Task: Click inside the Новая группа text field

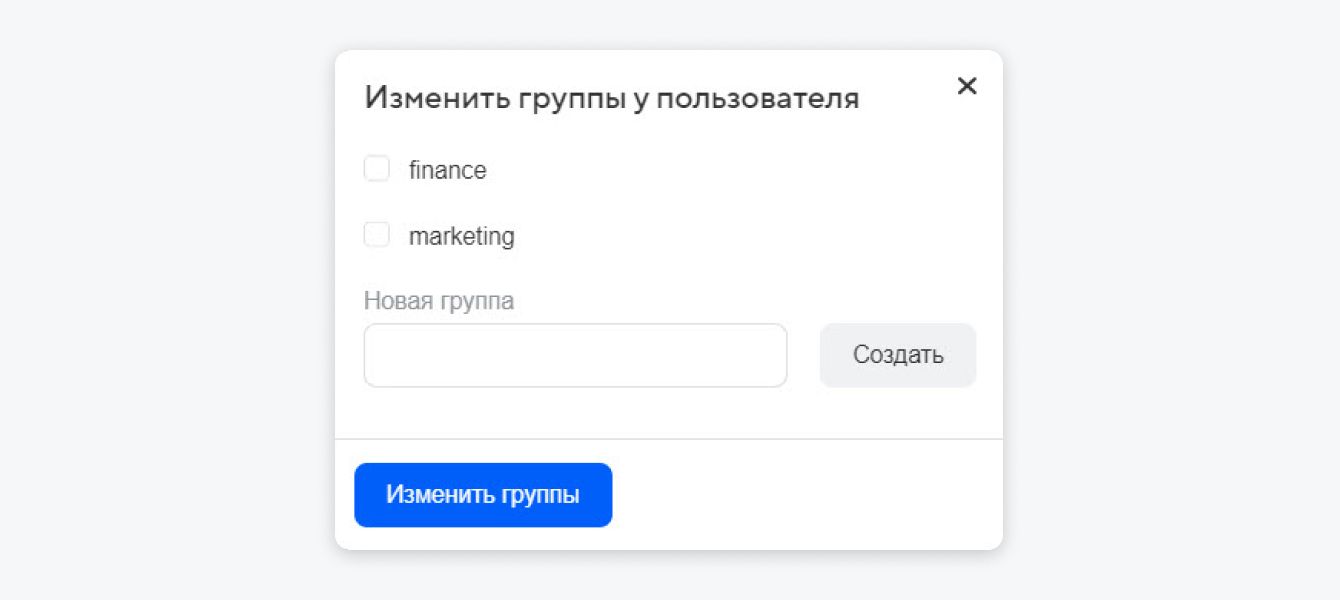Action: coord(575,355)
